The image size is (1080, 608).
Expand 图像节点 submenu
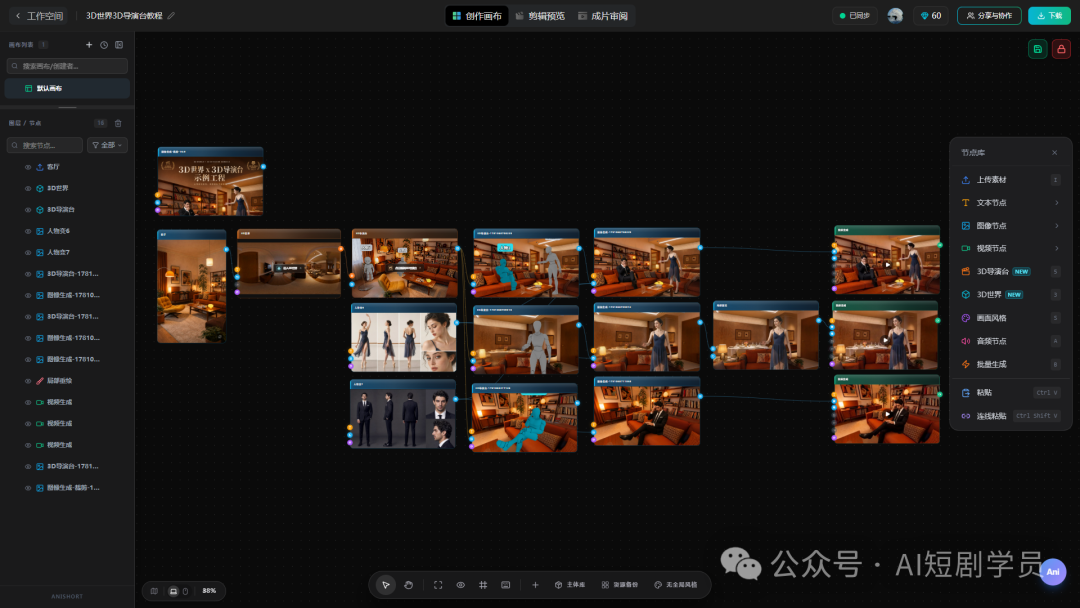click(1010, 226)
